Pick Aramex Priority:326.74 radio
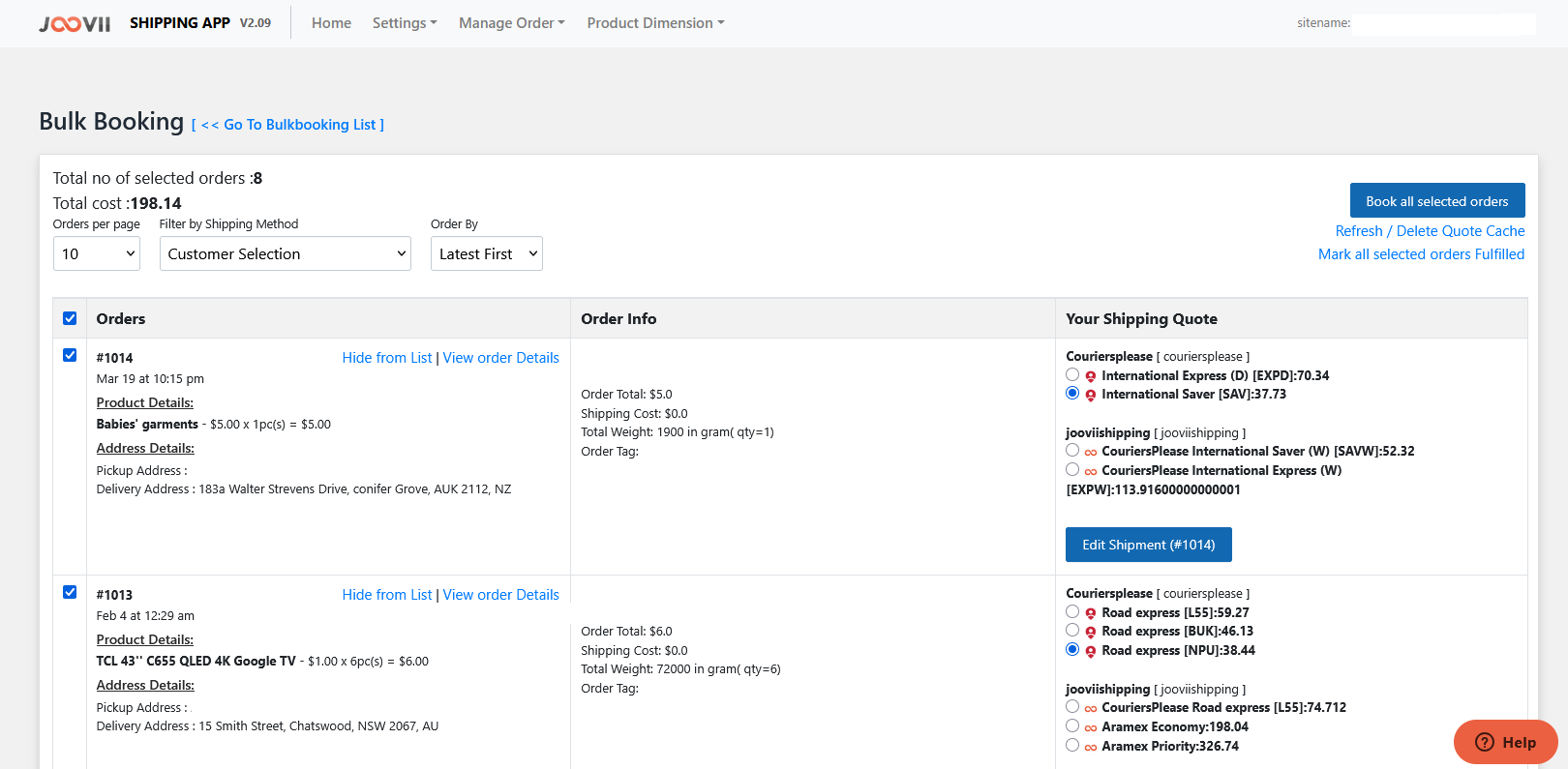 pyautogui.click(x=1072, y=745)
